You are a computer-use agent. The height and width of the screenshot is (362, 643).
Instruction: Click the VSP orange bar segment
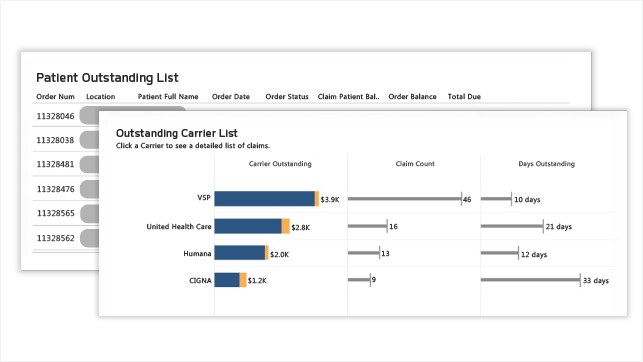click(317, 198)
